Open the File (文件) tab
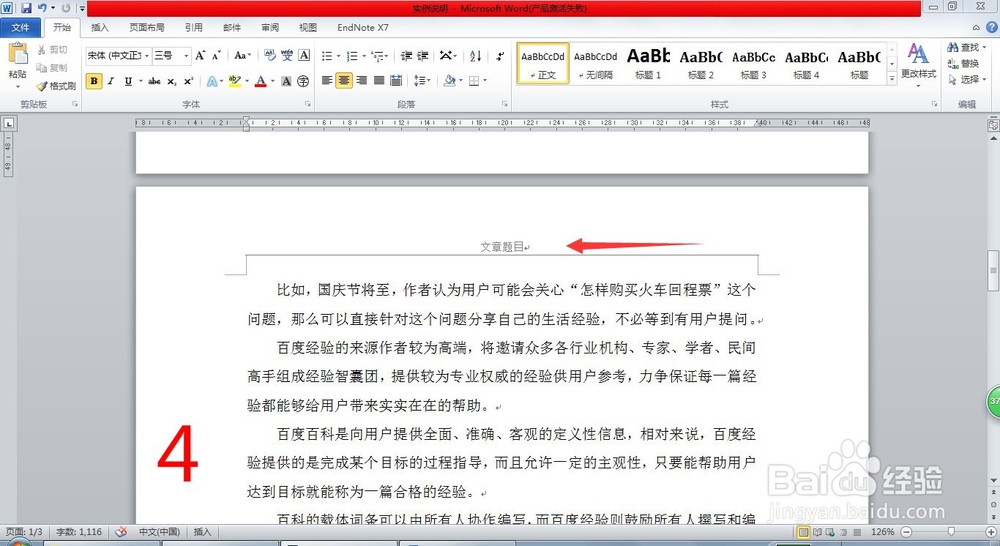1000x546 pixels. 20,27
